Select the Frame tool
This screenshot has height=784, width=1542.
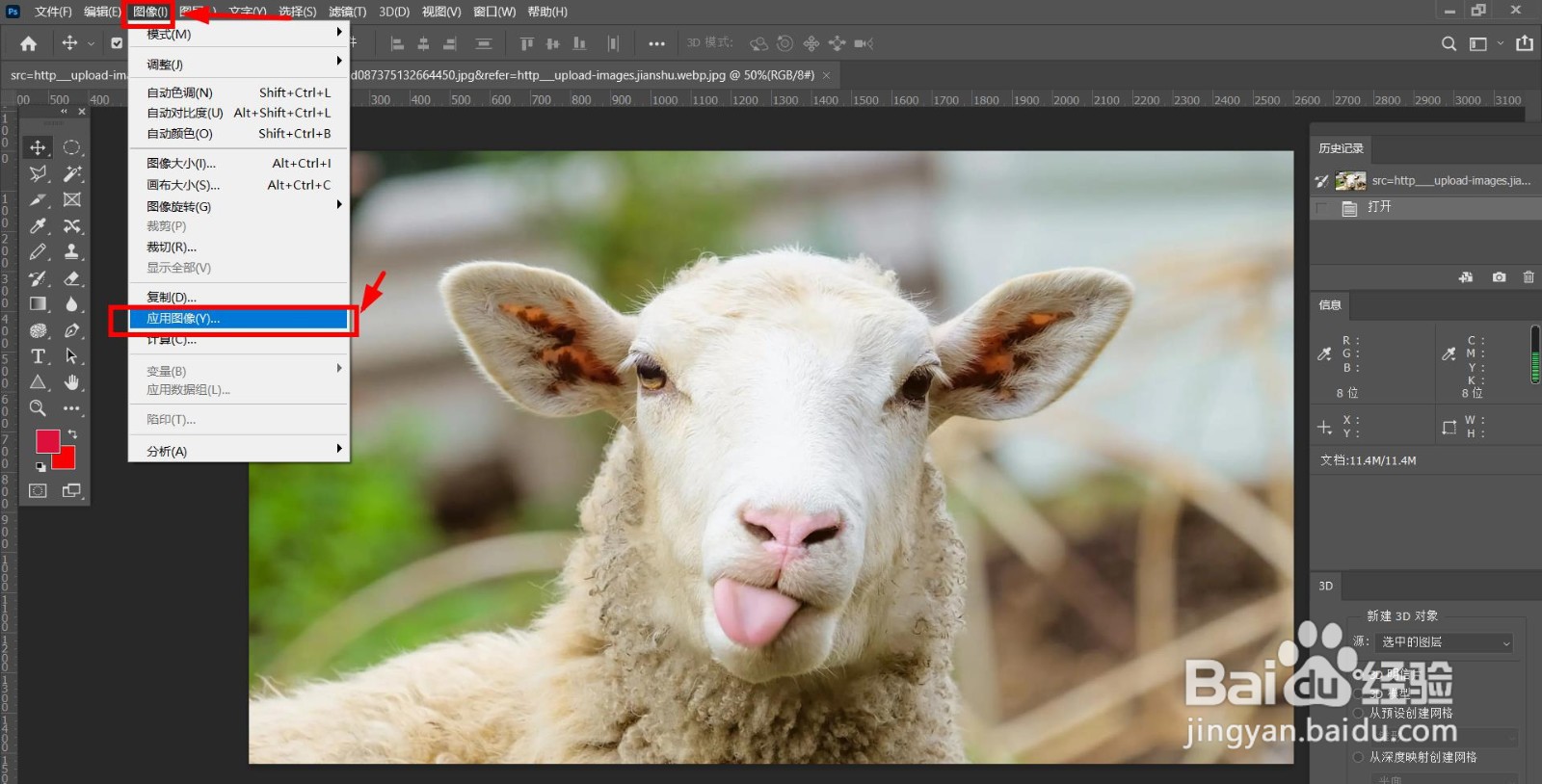(x=72, y=199)
